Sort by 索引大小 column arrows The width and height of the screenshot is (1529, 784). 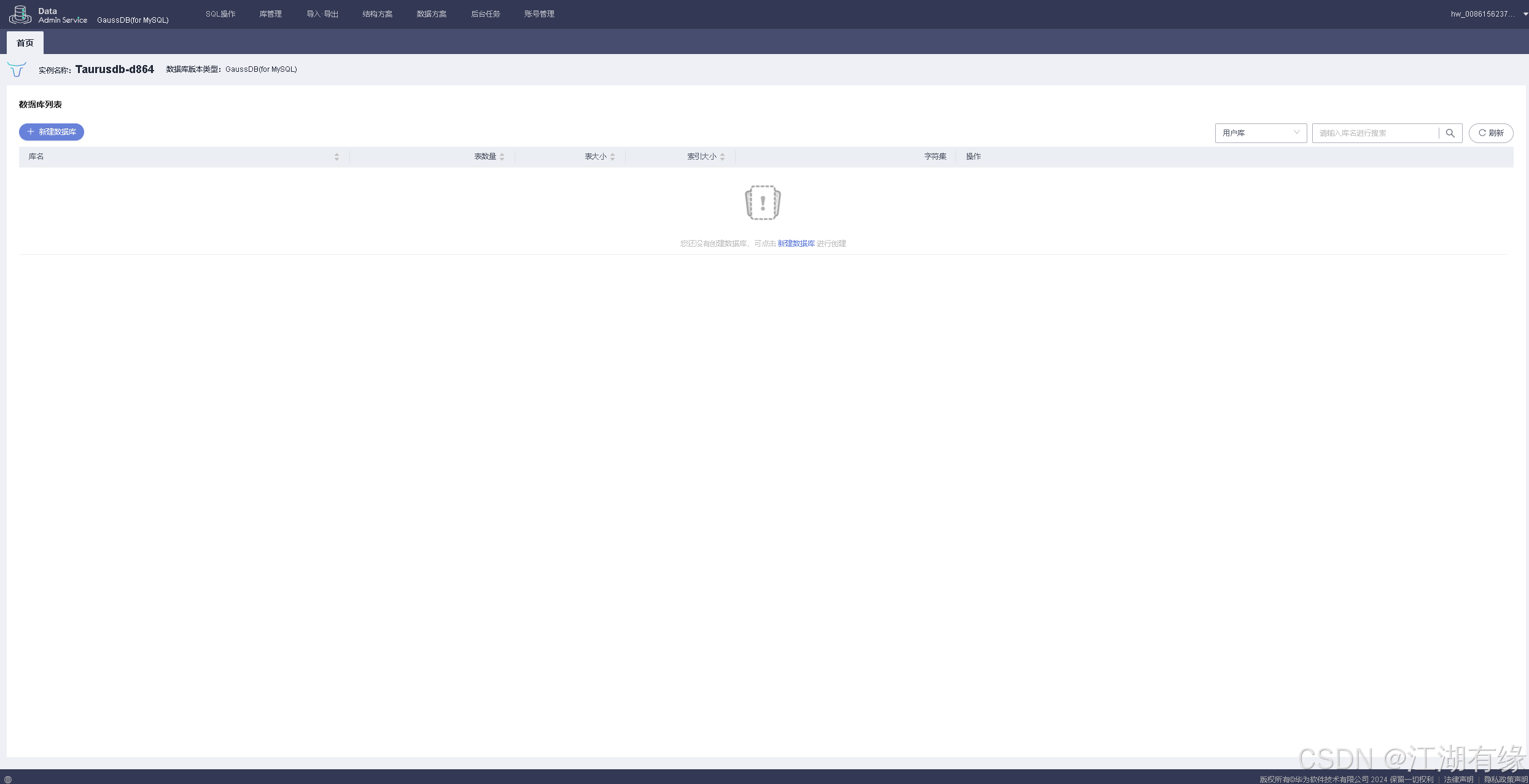(x=722, y=157)
